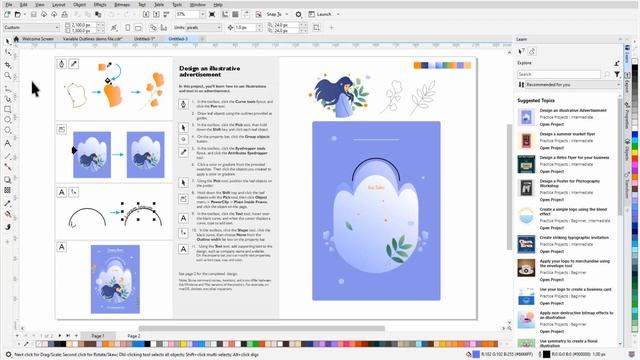Screen dimensions: 640x360
Task: Click the Search field in Learn panel
Action: [x=559, y=74]
